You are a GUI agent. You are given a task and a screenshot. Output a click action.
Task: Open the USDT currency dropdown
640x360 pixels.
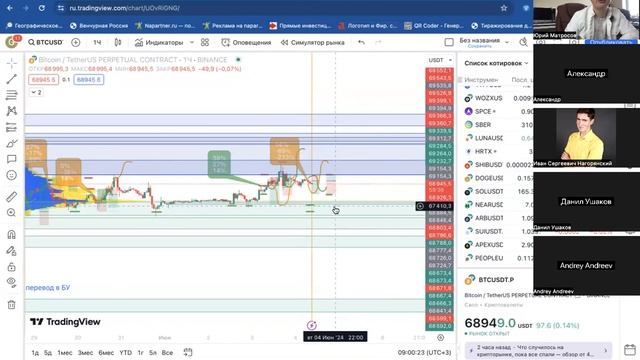[x=440, y=60]
